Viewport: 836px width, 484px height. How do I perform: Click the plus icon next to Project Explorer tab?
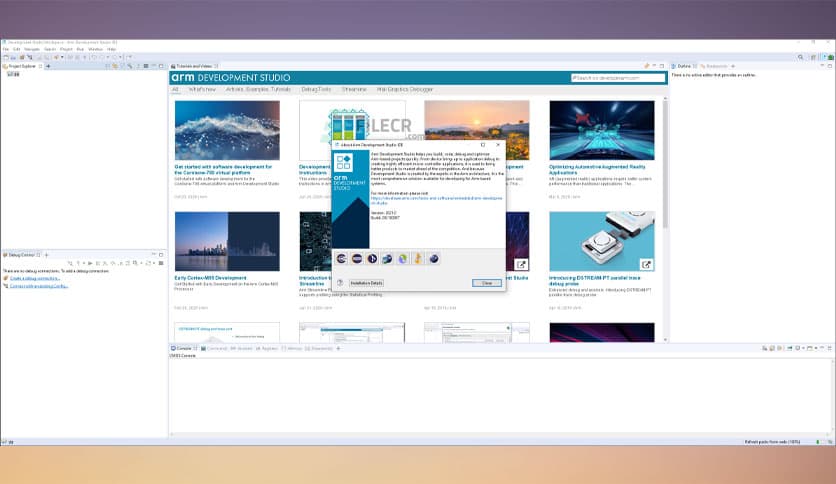click(48, 67)
